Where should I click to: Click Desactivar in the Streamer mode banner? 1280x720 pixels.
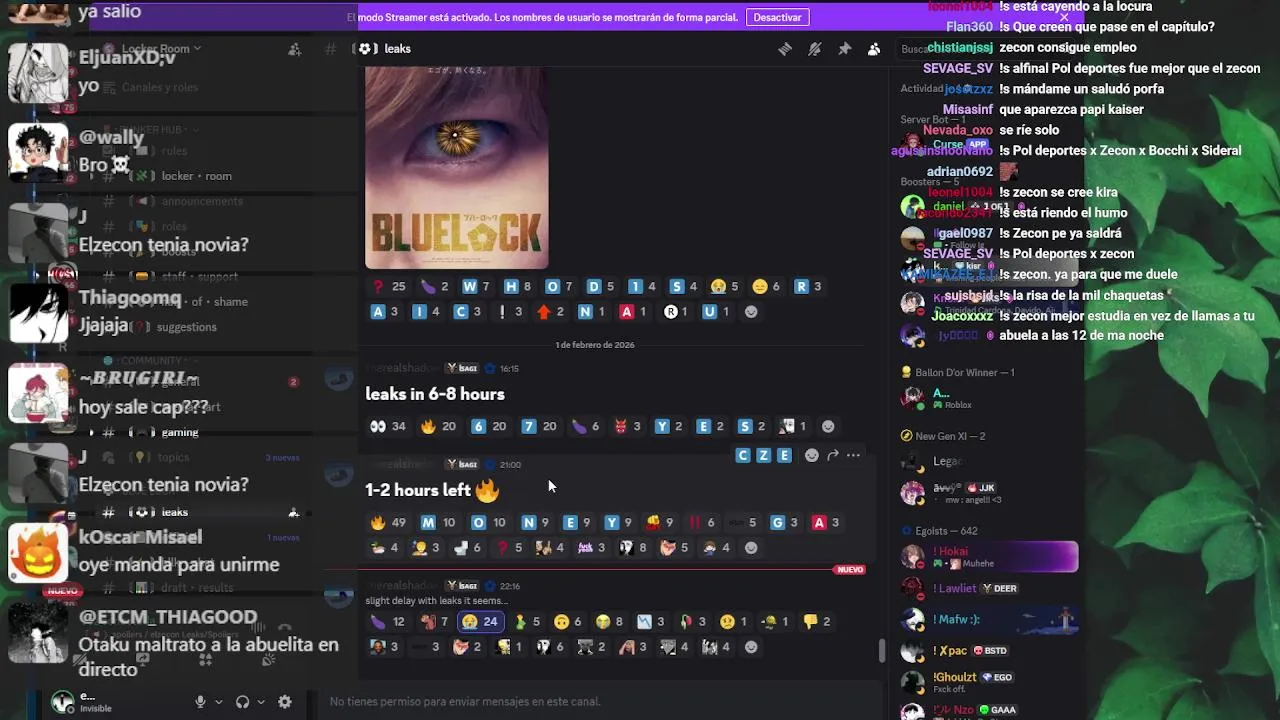click(777, 17)
